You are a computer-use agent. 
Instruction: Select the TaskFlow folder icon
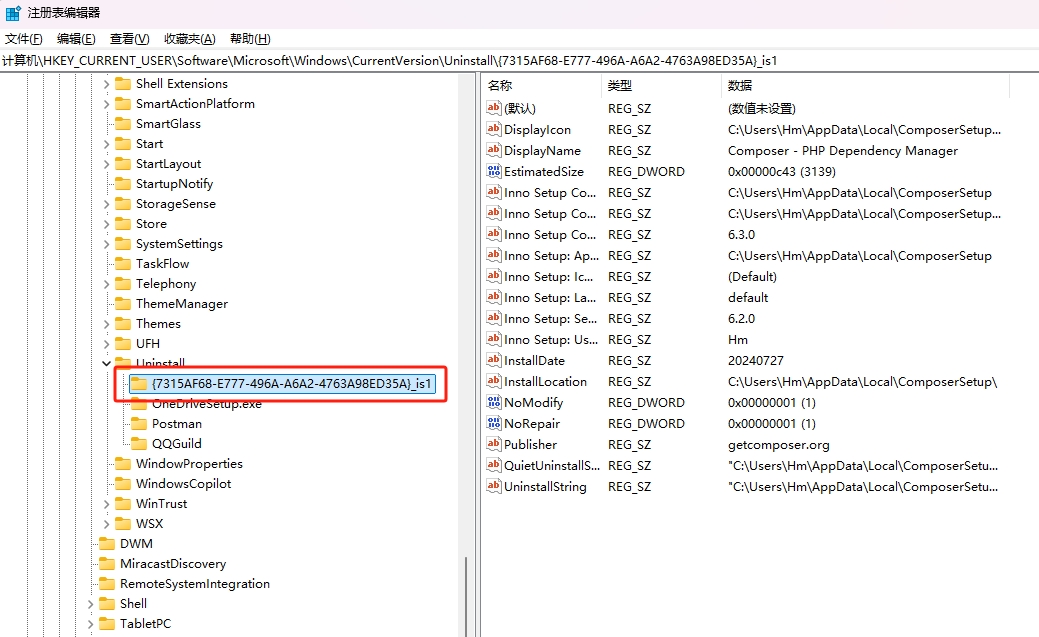tap(123, 263)
